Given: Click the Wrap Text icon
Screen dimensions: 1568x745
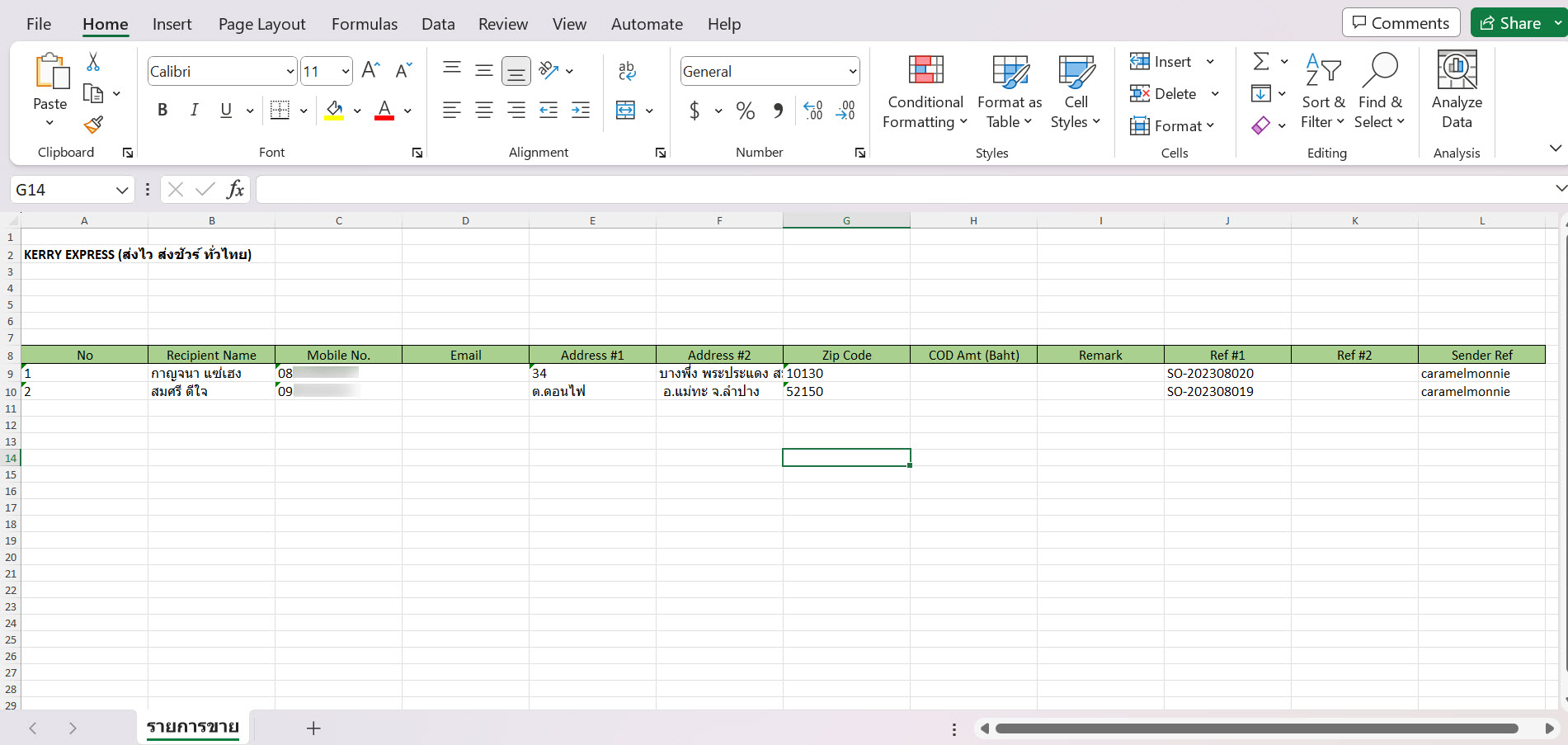Looking at the screenshot, I should (627, 71).
